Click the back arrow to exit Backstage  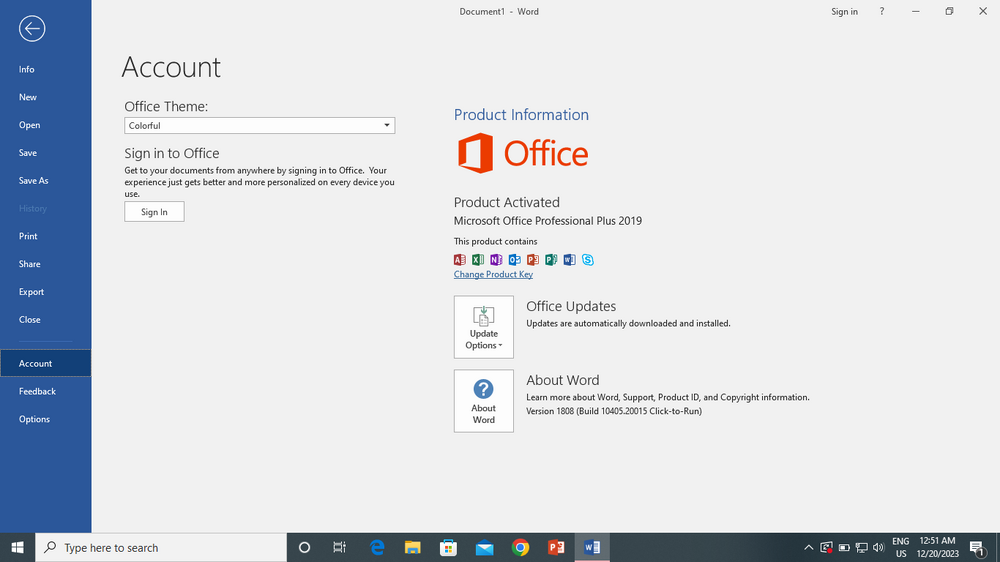(x=32, y=29)
